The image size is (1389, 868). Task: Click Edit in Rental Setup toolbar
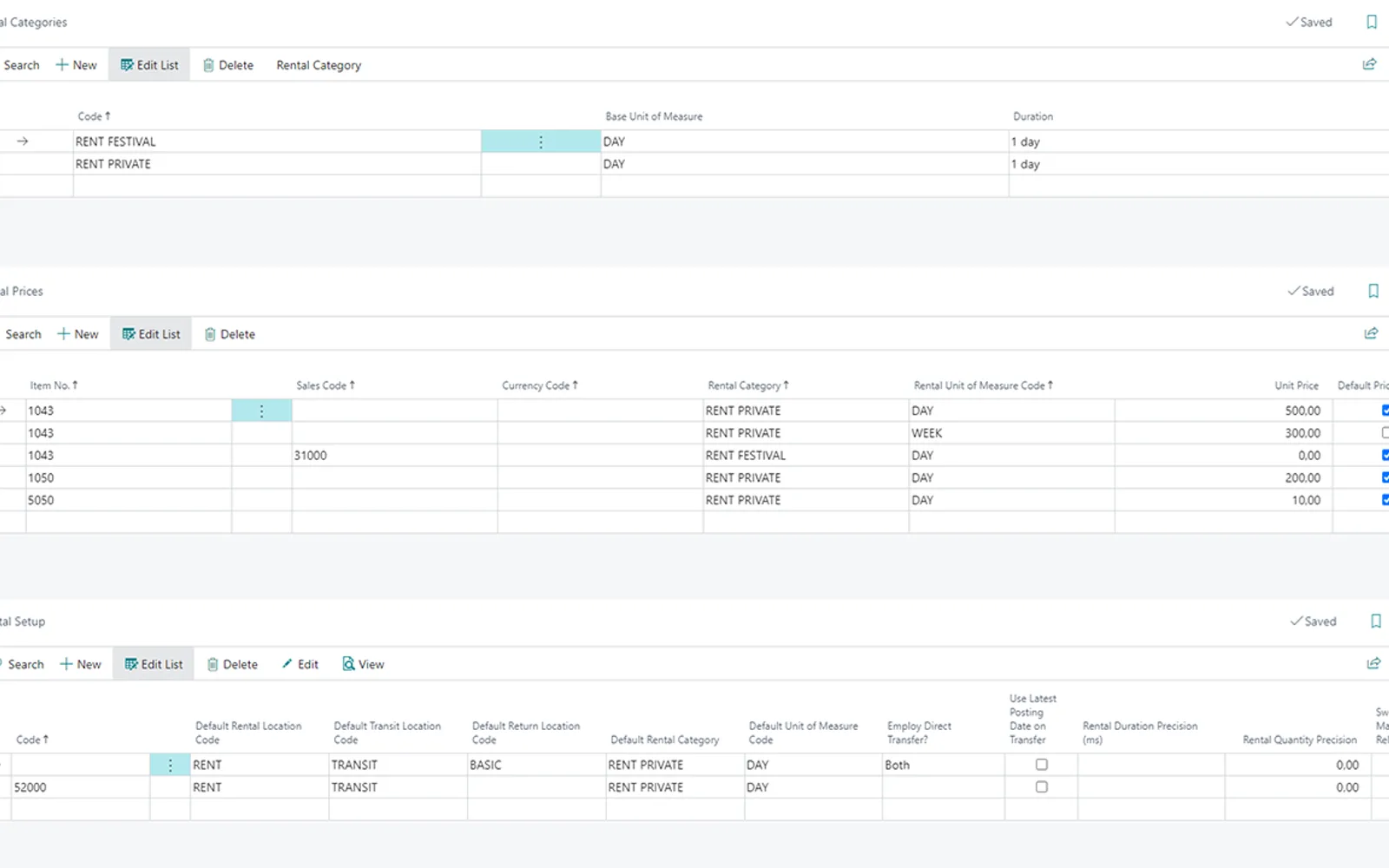point(300,664)
